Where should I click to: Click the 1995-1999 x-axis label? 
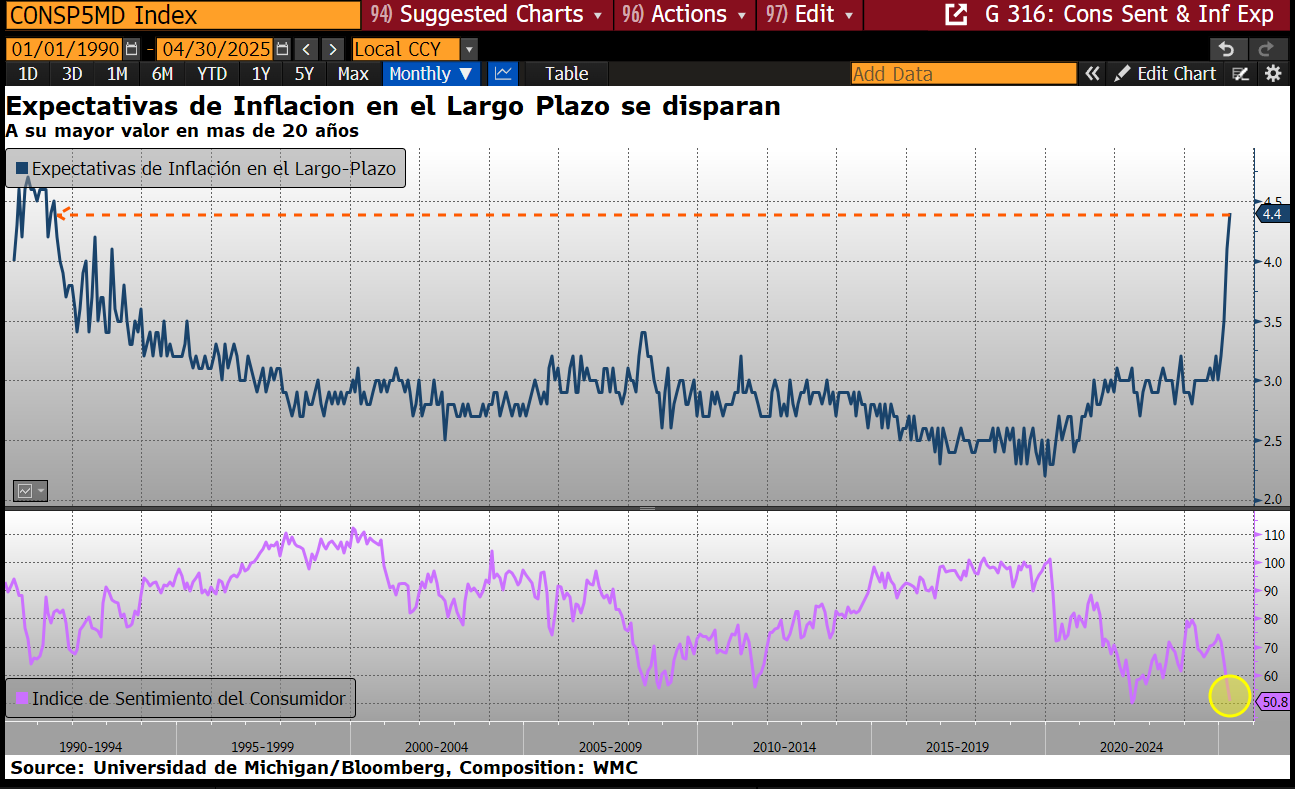(x=263, y=746)
